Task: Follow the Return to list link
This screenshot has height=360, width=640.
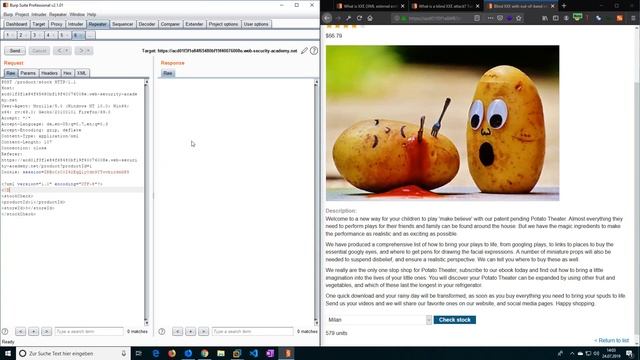Action: [611, 340]
